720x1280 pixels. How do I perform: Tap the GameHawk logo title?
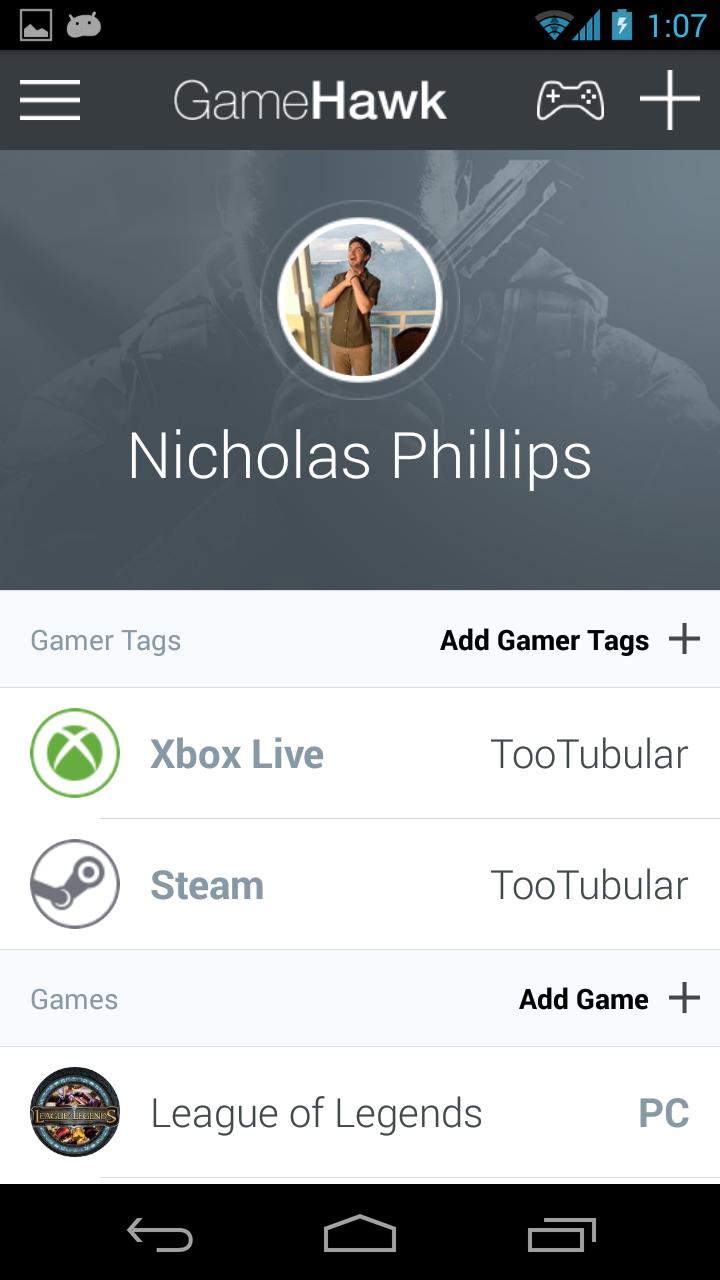(310, 101)
